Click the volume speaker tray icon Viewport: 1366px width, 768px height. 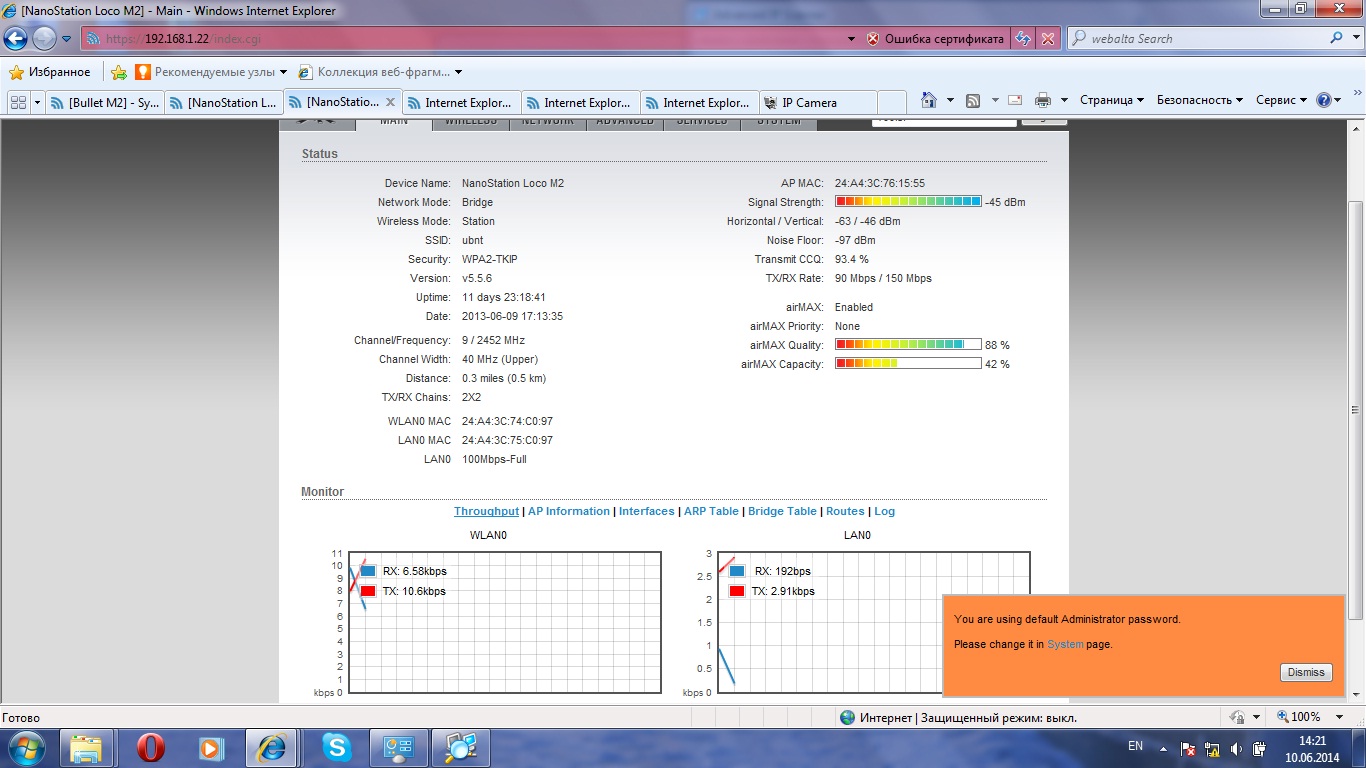coord(1237,749)
